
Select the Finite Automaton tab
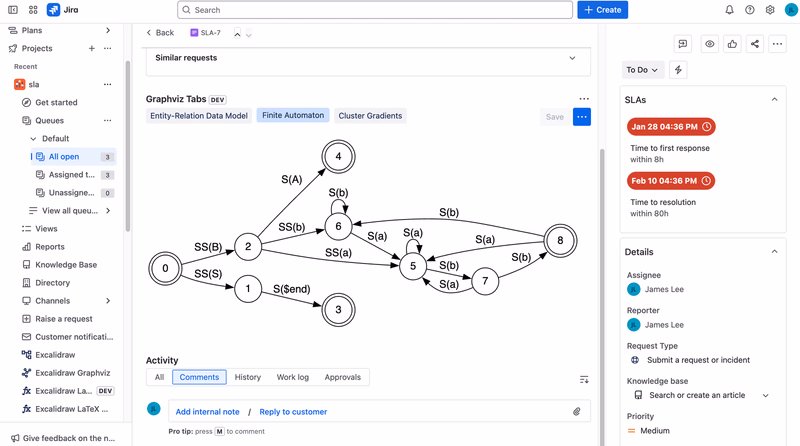[x=293, y=115]
